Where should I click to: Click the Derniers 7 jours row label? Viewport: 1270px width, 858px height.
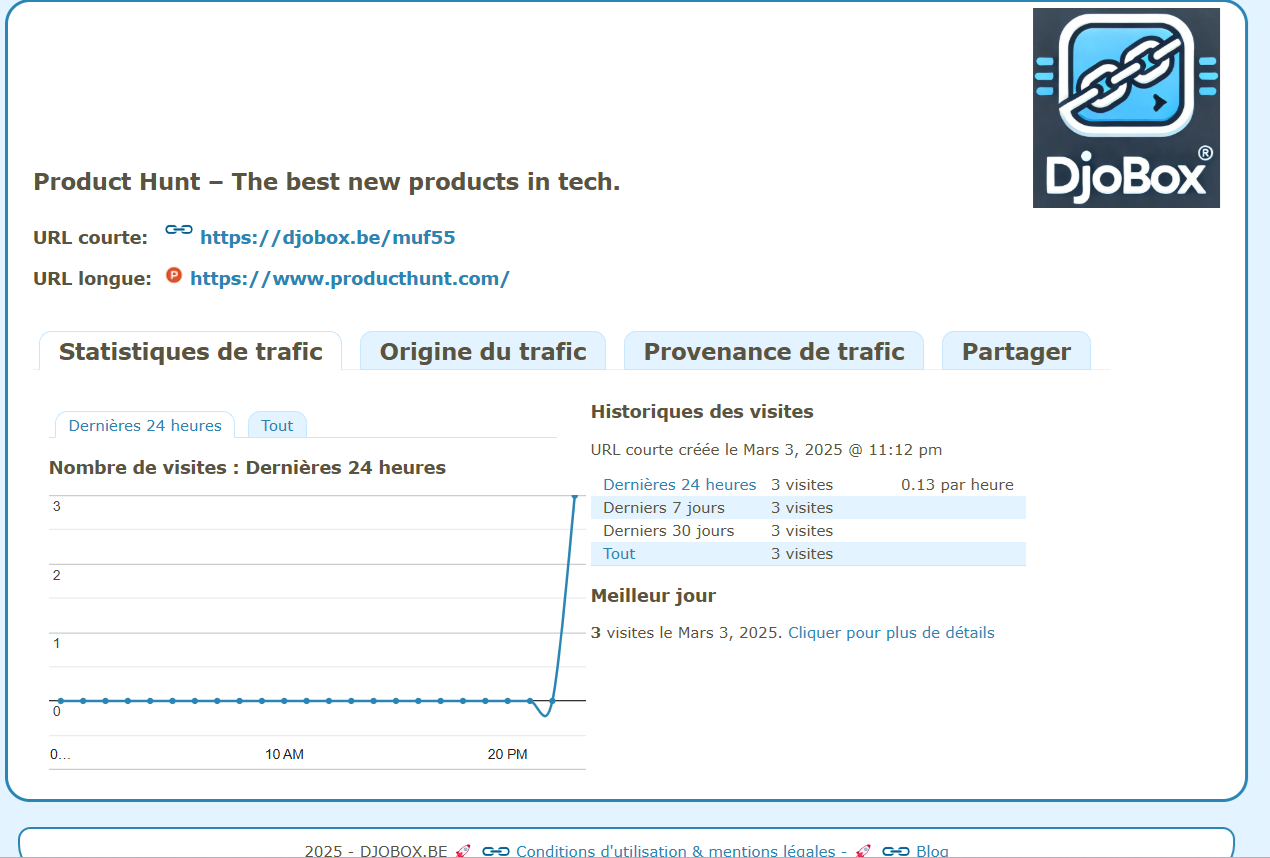click(664, 508)
